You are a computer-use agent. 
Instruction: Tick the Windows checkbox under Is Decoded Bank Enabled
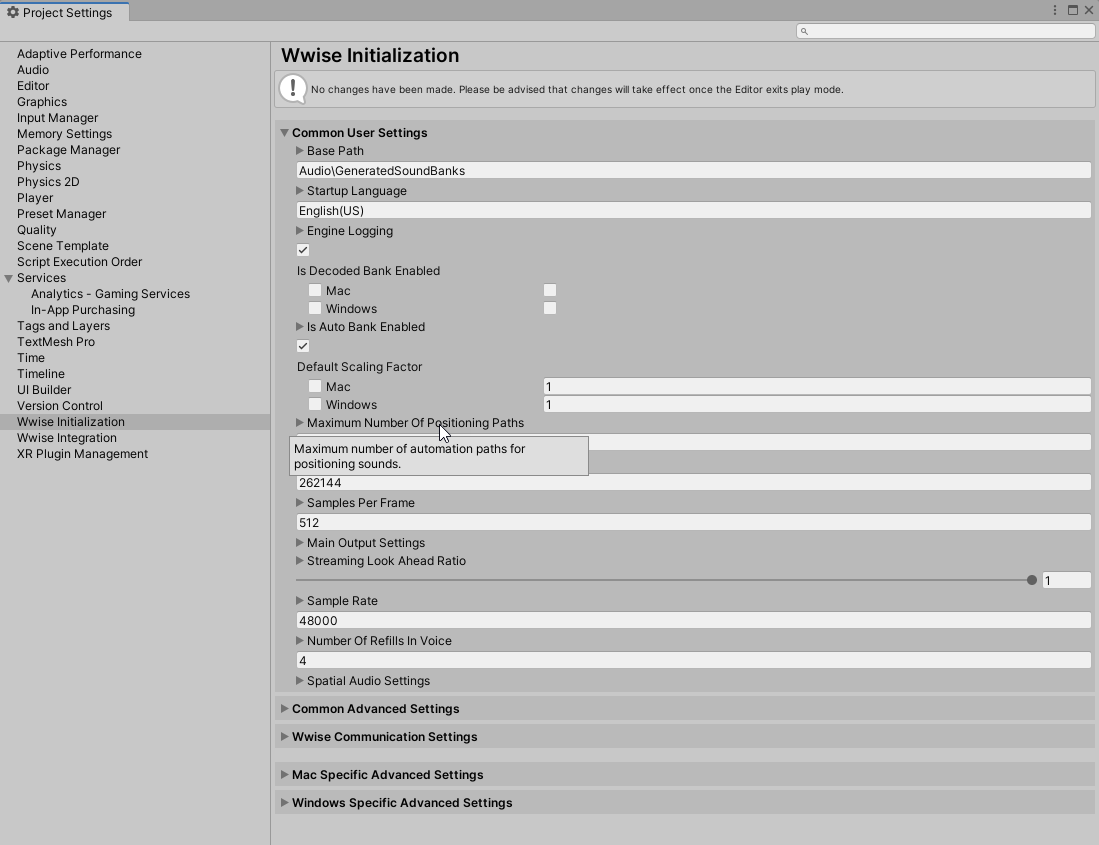coord(315,309)
